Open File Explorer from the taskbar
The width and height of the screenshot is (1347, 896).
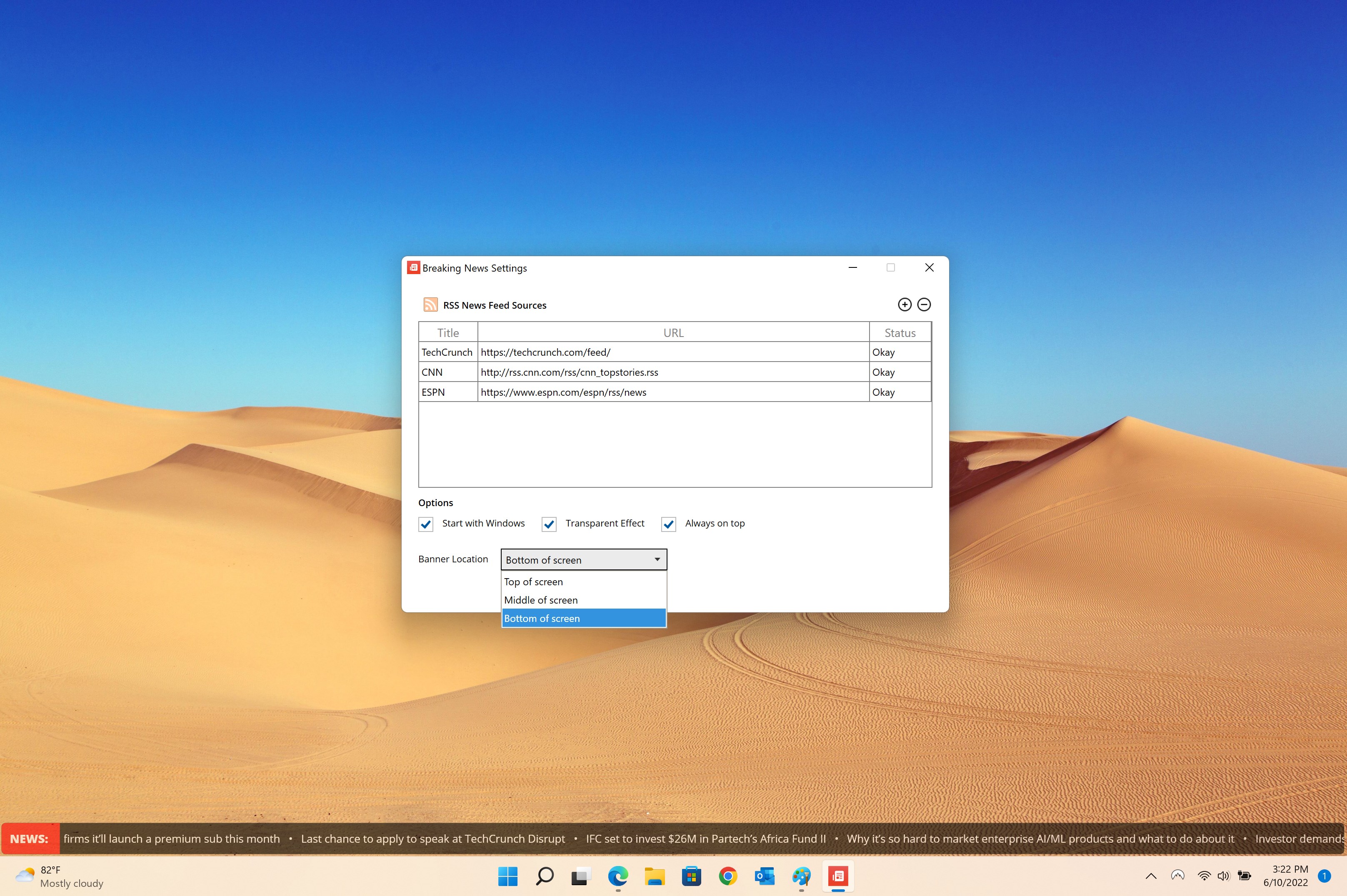coord(655,876)
